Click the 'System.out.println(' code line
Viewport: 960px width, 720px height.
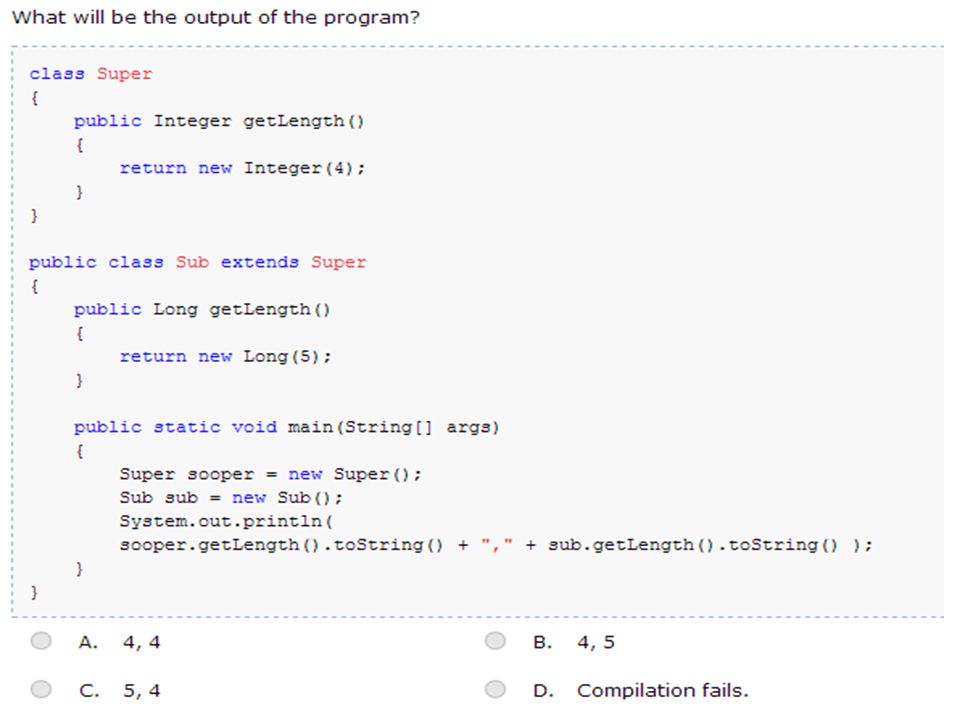[226, 521]
